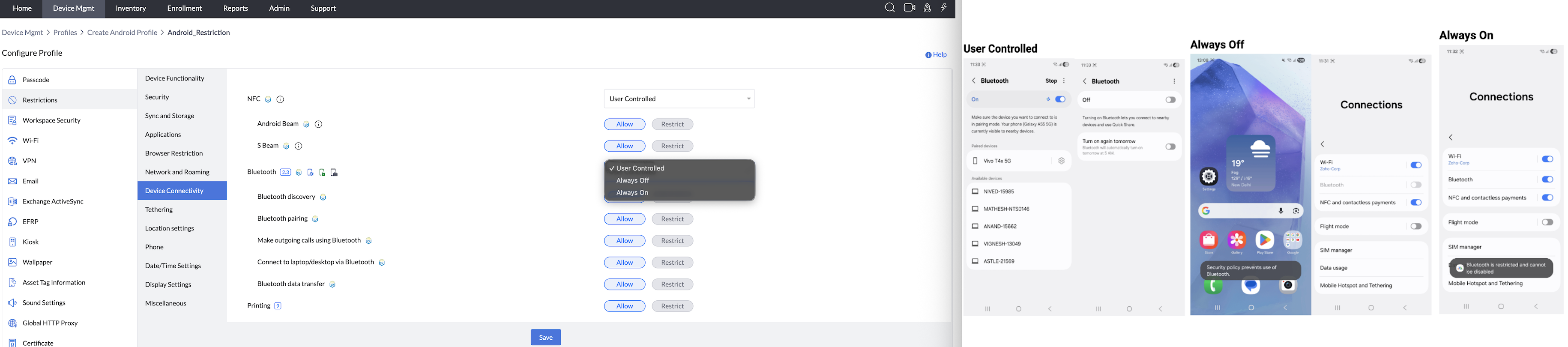Tap the three-dot menu next to Stop
The width and height of the screenshot is (1568, 347).
pos(1064,81)
